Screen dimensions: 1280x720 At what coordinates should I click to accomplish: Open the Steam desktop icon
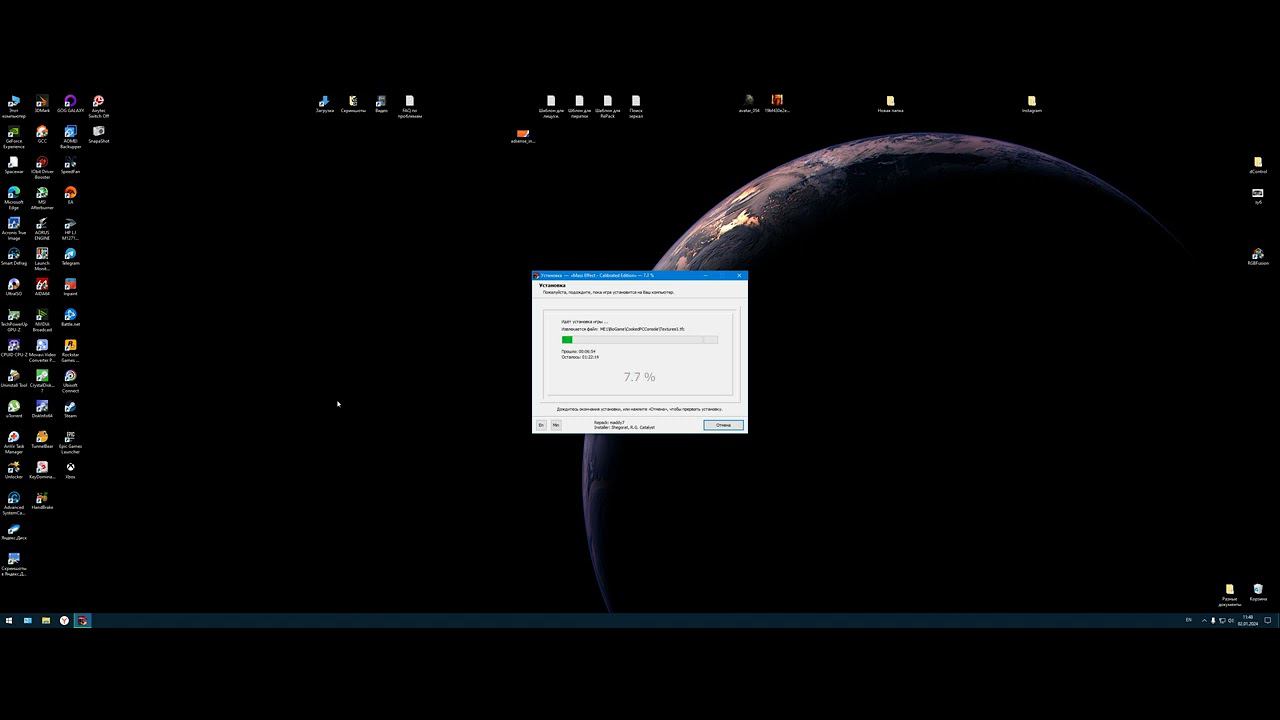click(x=70, y=410)
